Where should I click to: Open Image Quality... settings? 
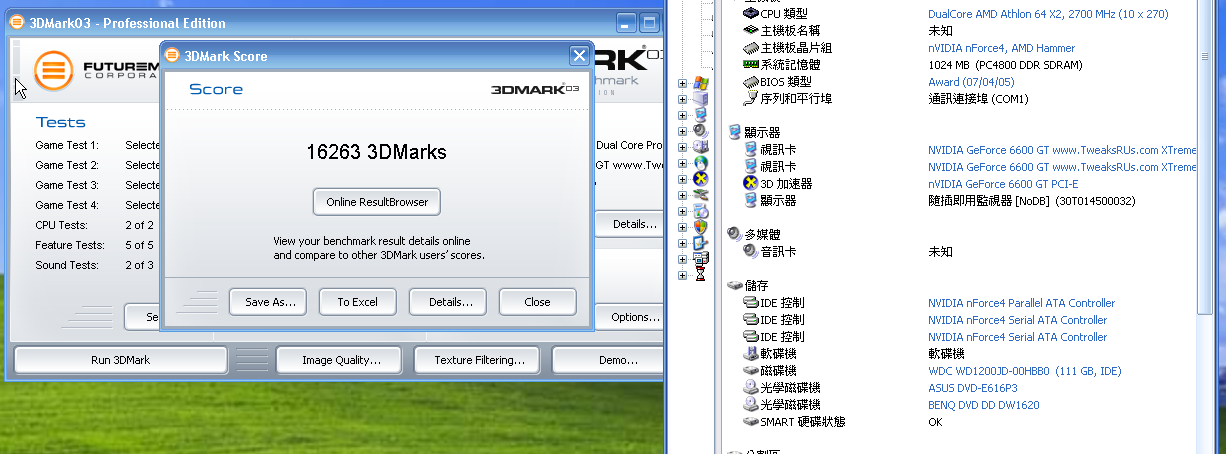[338, 360]
